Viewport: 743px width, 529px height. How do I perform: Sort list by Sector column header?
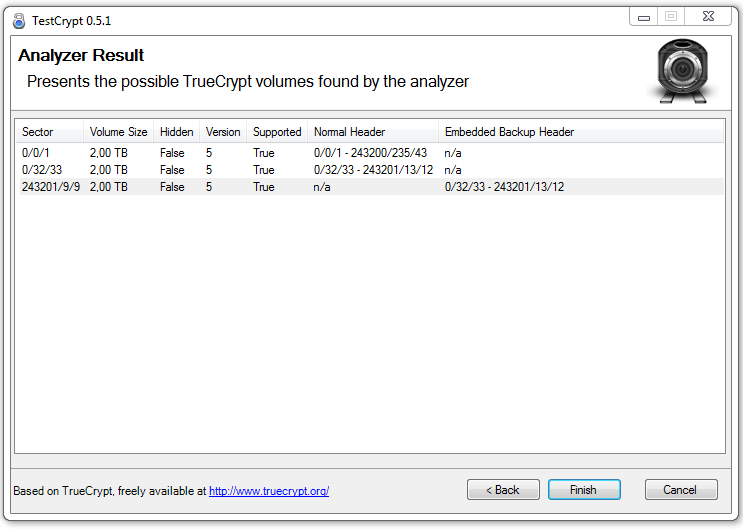click(50, 132)
